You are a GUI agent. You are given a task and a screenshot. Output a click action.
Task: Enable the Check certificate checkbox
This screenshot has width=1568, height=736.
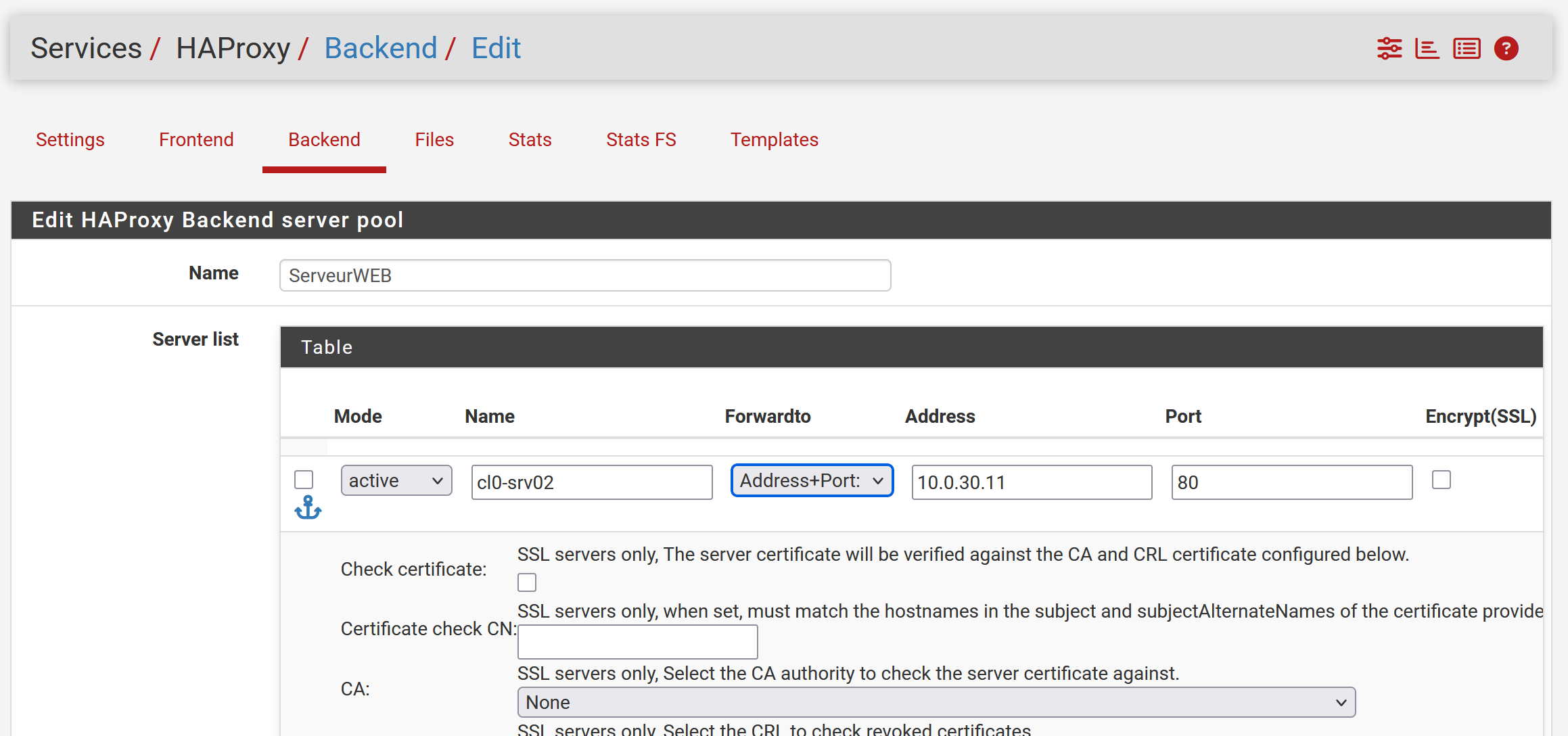click(x=527, y=582)
